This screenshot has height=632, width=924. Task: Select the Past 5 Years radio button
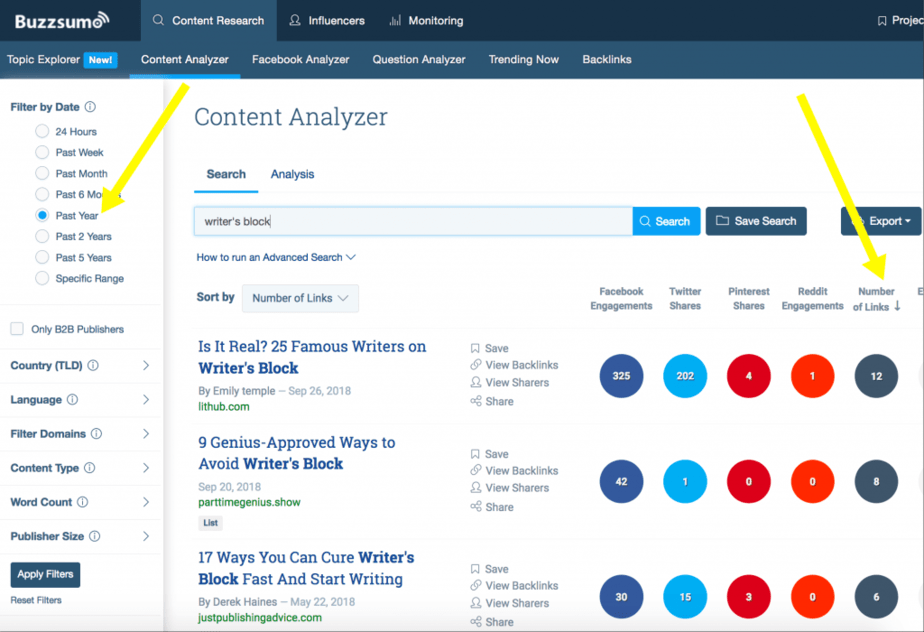point(42,258)
